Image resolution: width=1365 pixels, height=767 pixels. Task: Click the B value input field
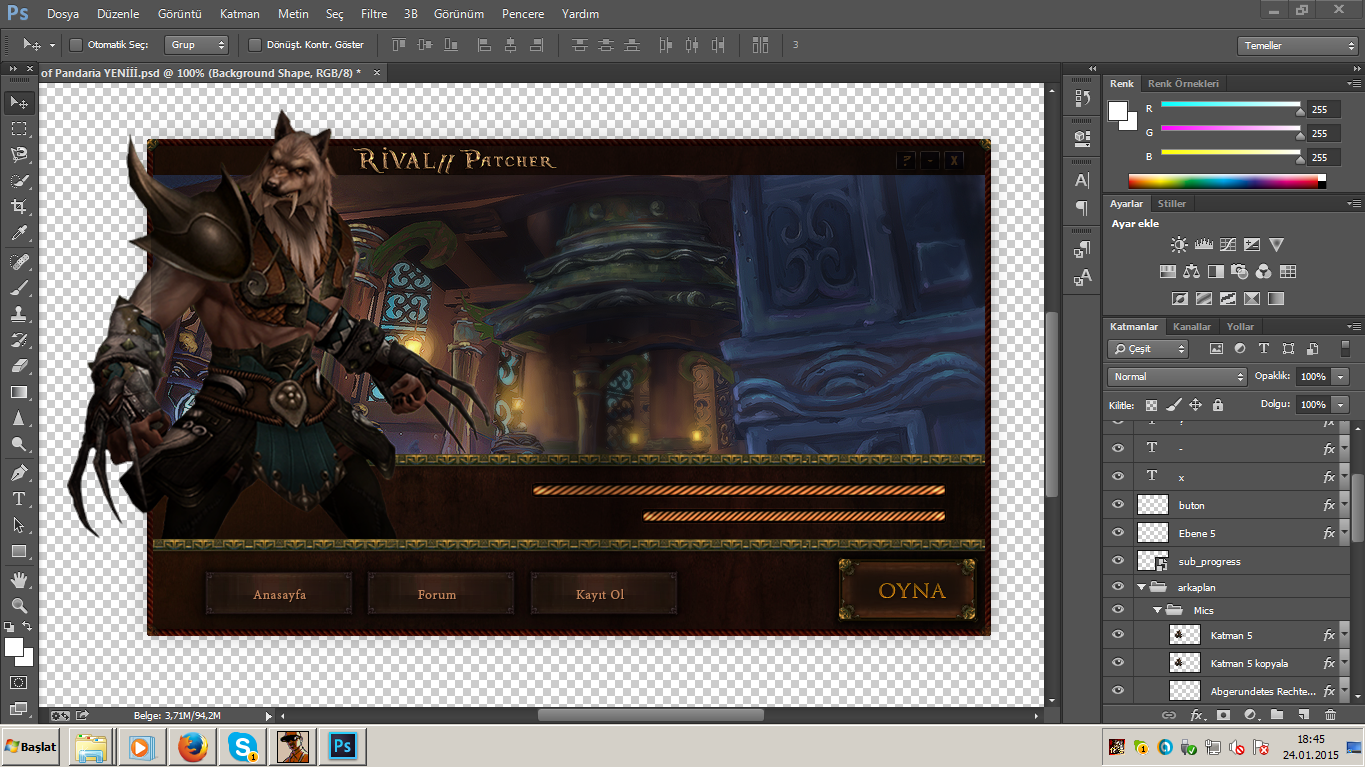1324,157
